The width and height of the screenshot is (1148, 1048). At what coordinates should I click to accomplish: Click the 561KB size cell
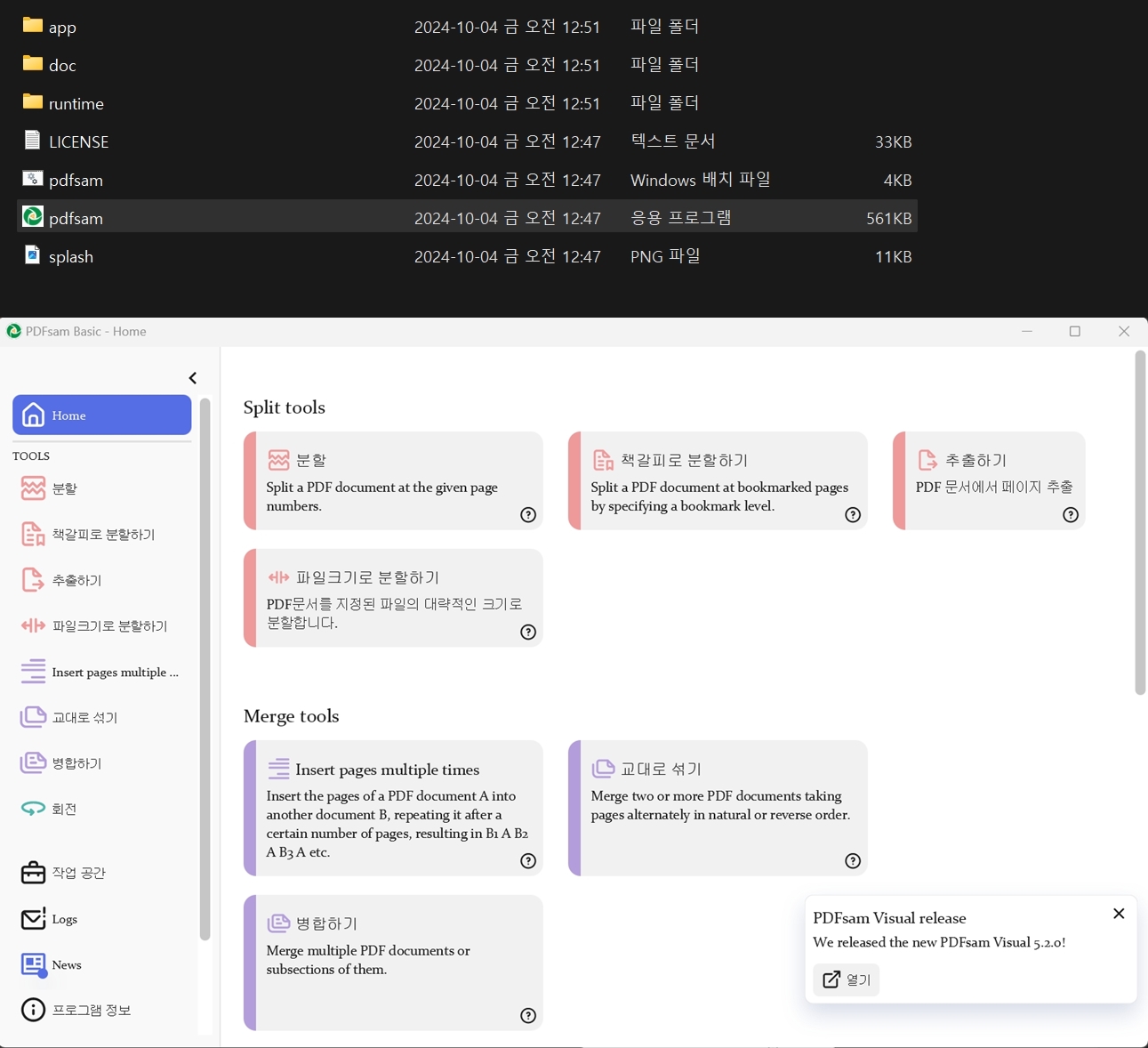pos(888,218)
